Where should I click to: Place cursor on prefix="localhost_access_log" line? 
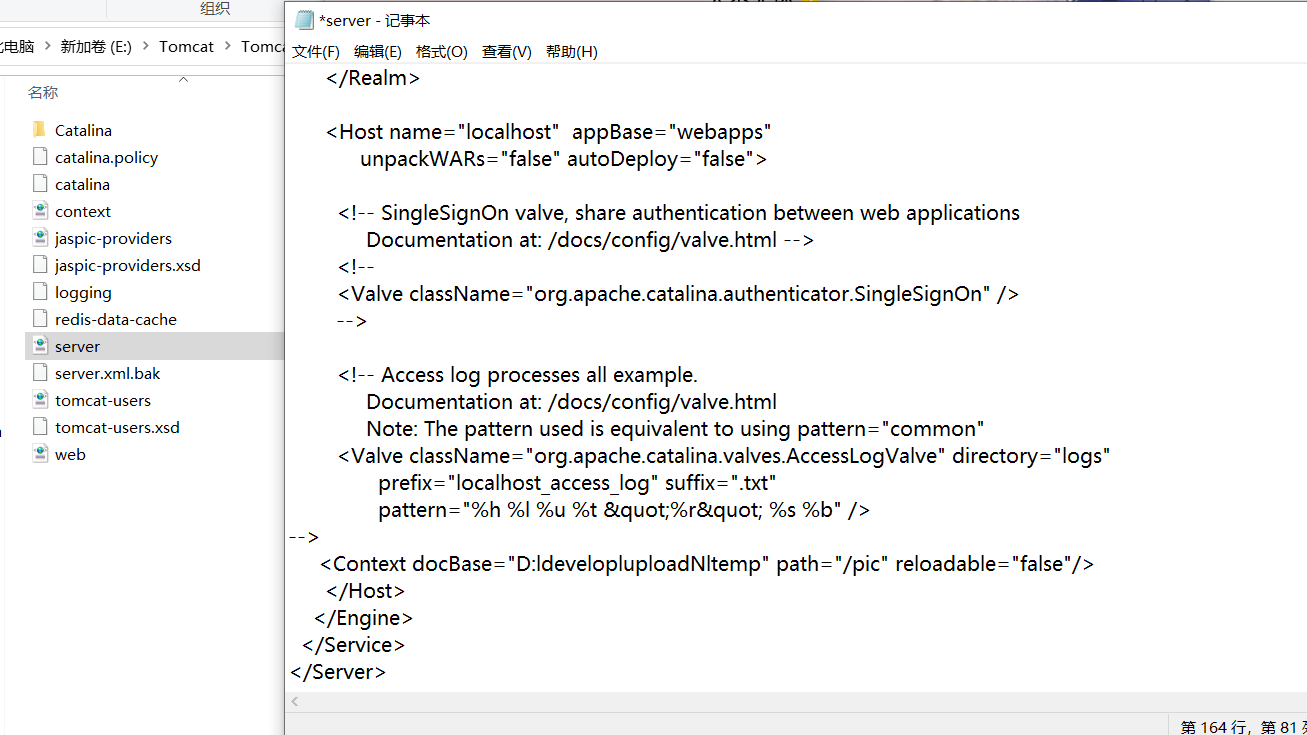pos(578,483)
